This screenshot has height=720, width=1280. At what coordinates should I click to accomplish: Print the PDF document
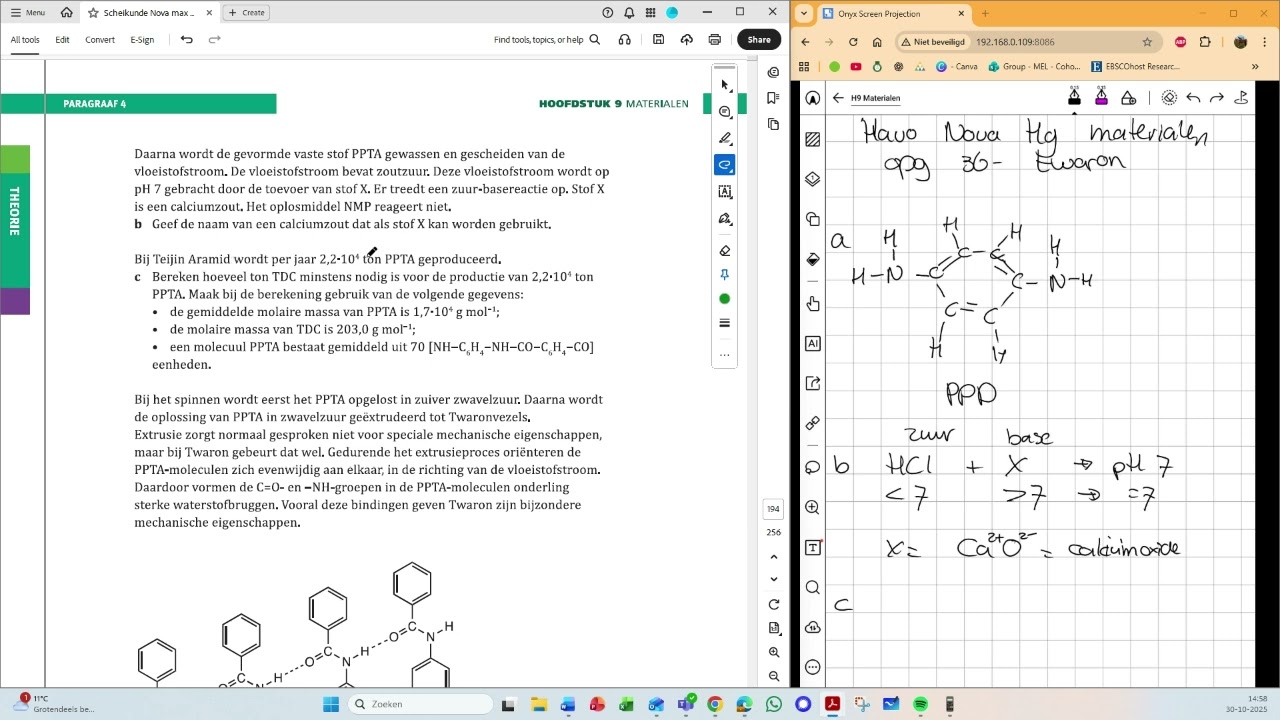coord(714,40)
